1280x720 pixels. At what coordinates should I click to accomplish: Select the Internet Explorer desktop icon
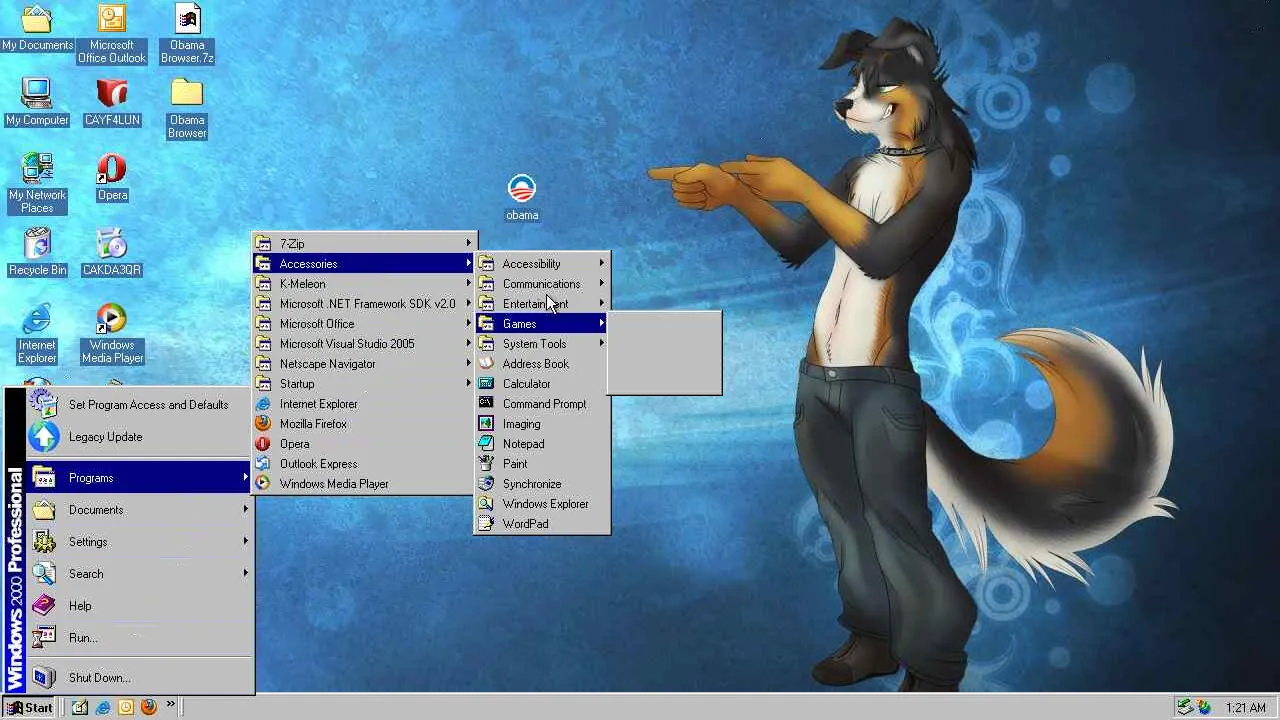[37, 334]
